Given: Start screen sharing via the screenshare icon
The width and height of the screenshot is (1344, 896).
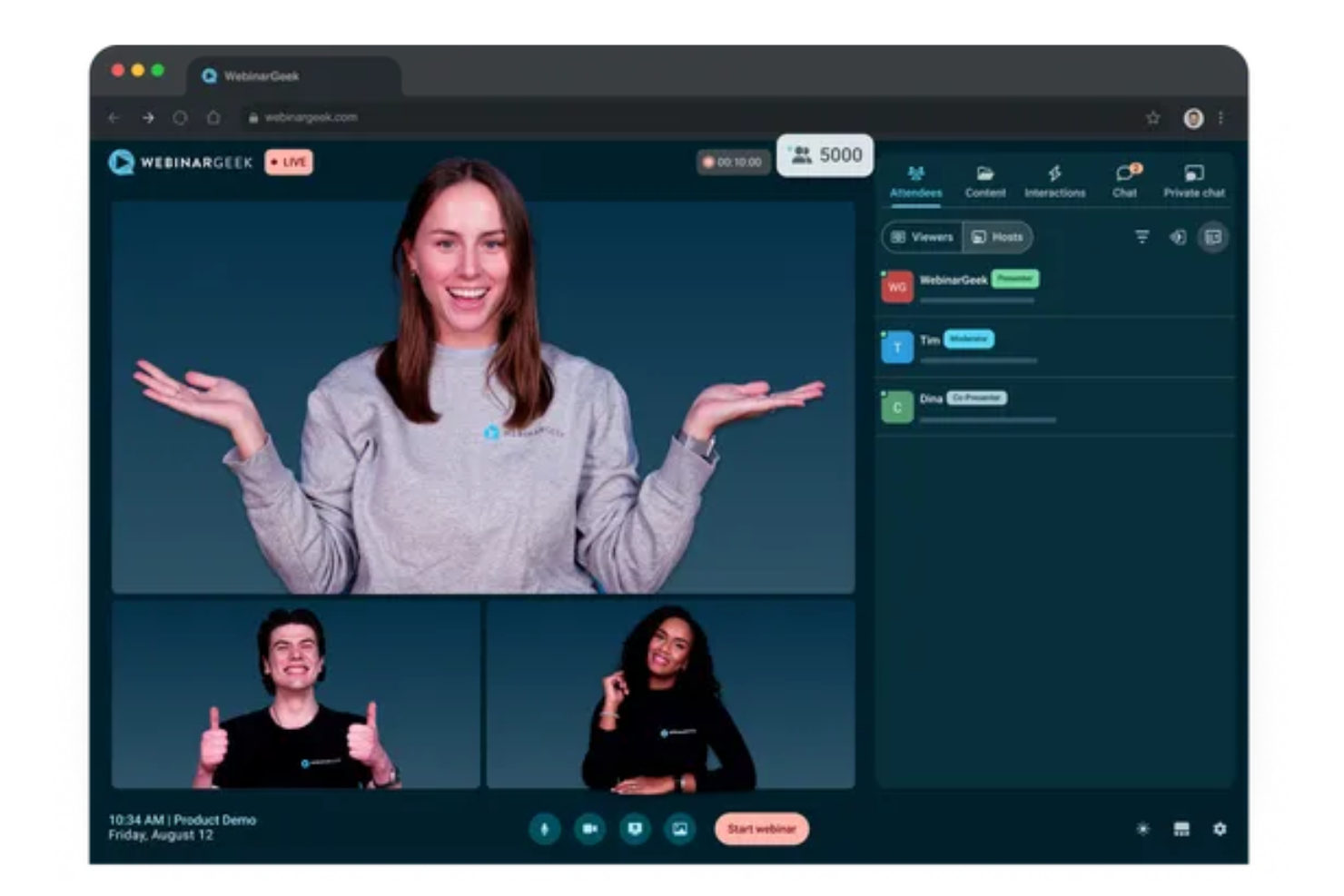Looking at the screenshot, I should pos(636,828).
